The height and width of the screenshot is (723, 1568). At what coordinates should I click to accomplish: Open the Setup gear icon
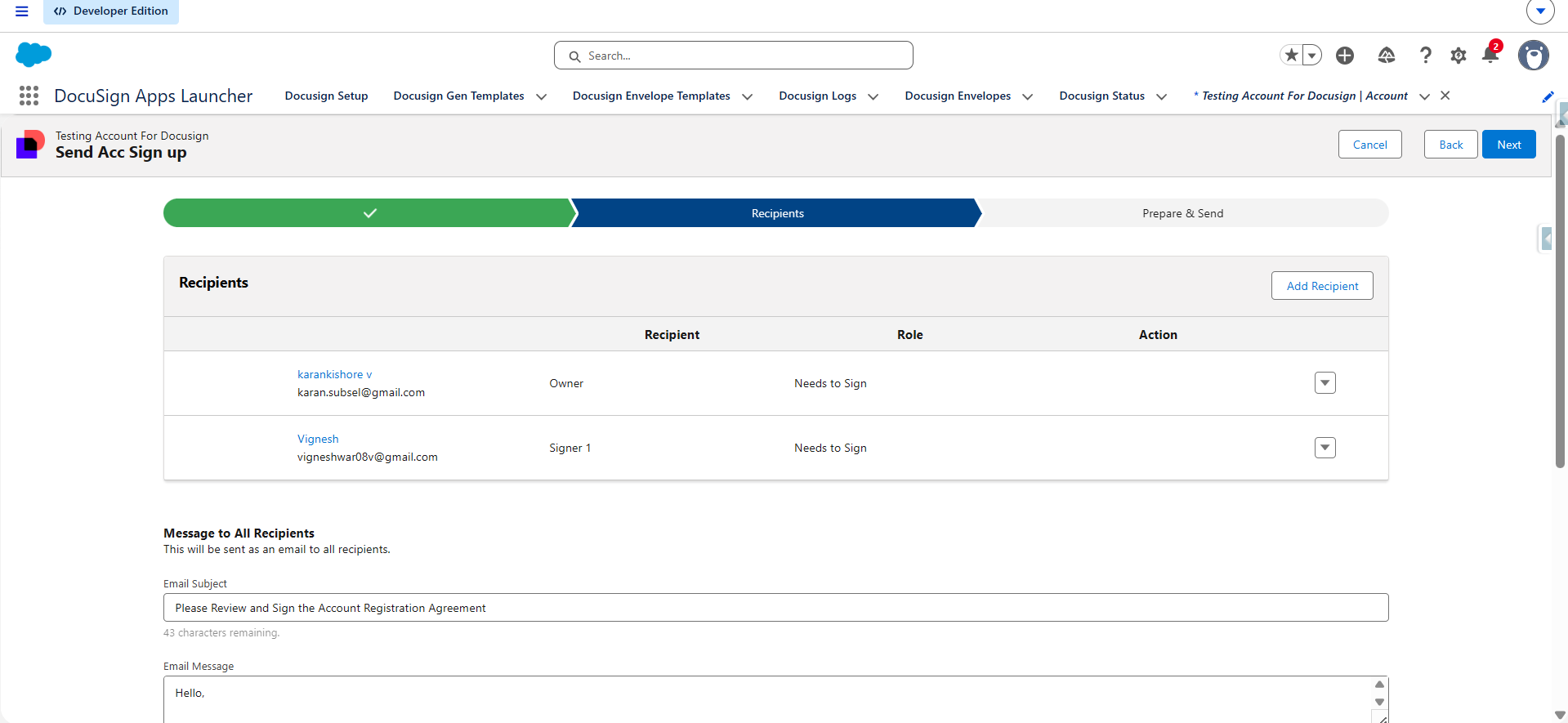(x=1459, y=56)
